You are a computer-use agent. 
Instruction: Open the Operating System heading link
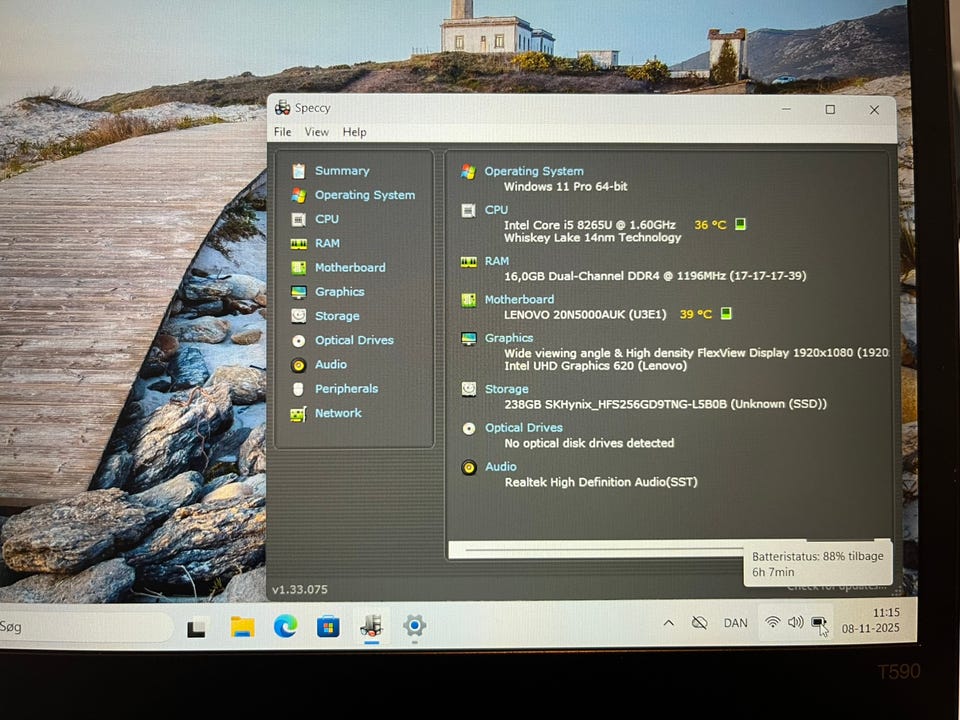pyautogui.click(x=534, y=171)
